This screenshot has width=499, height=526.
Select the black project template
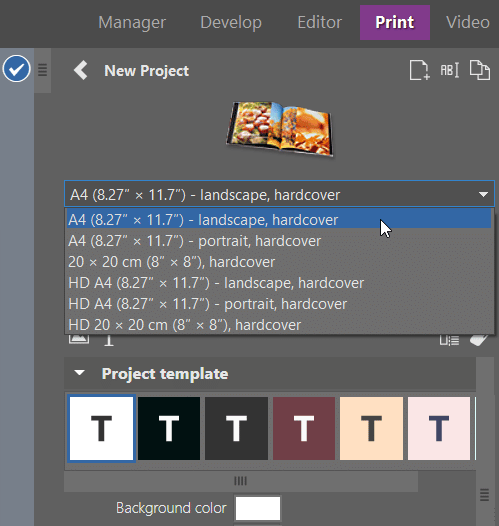(169, 428)
